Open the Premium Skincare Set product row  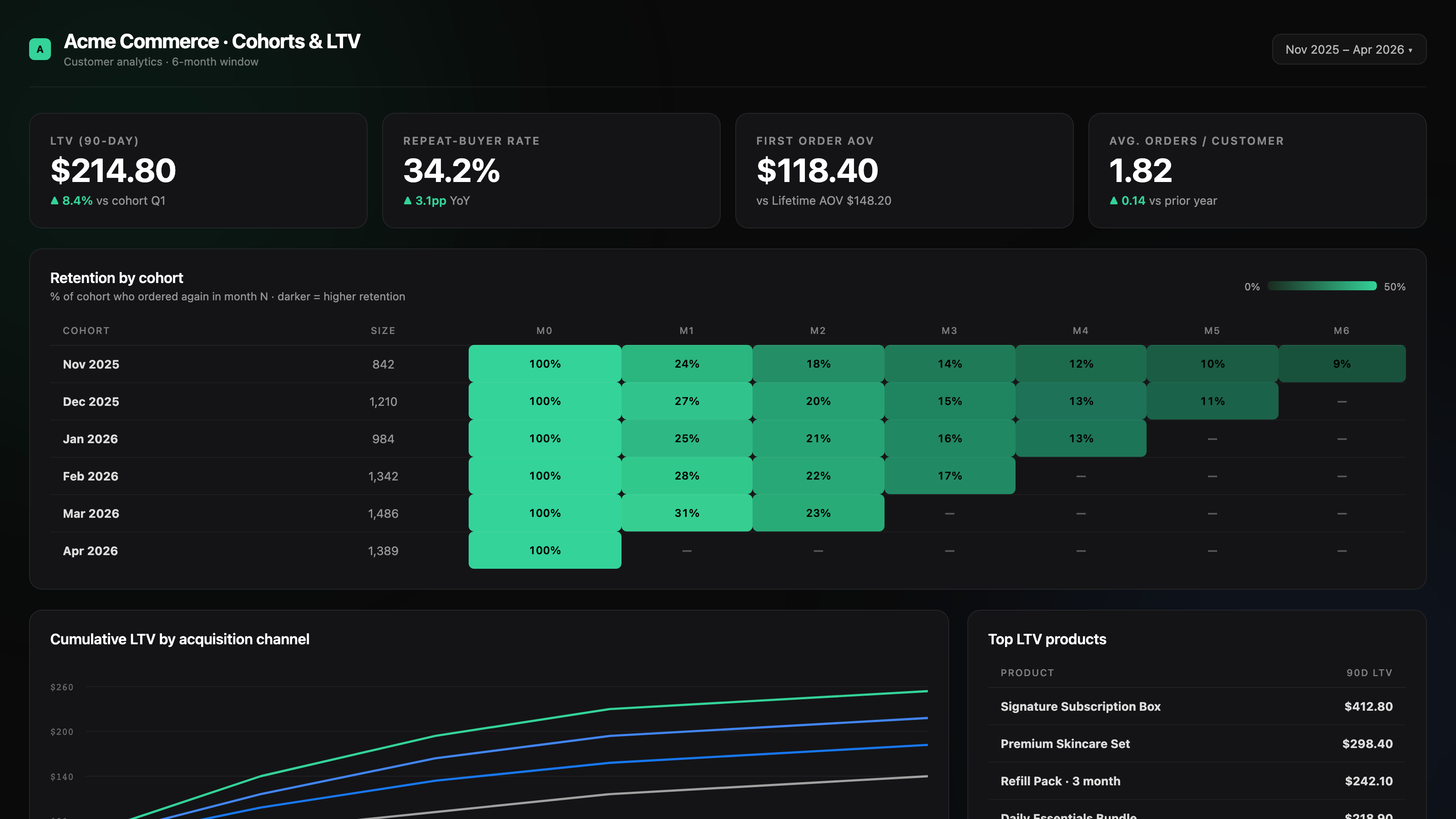coord(1197,744)
